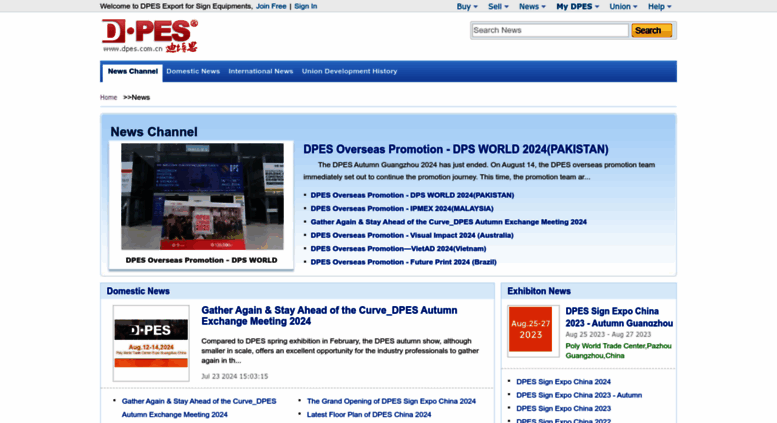Screen dimensions: 777x423
Task: Select the News Channel tab
Action: pyautogui.click(x=133, y=72)
